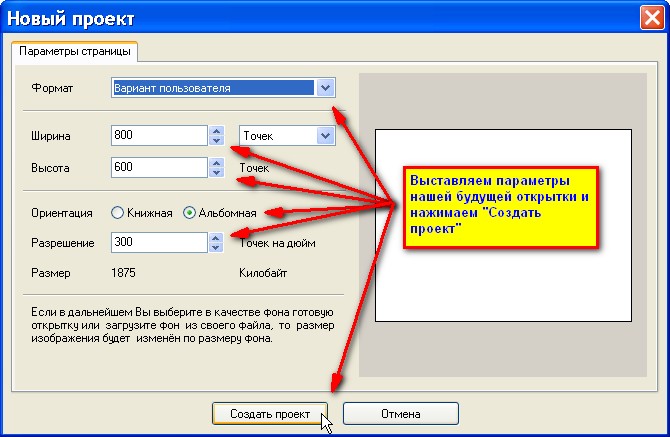Image resolution: width=670 pixels, height=437 pixels.
Task: Click the Создать проект button
Action: click(x=270, y=414)
